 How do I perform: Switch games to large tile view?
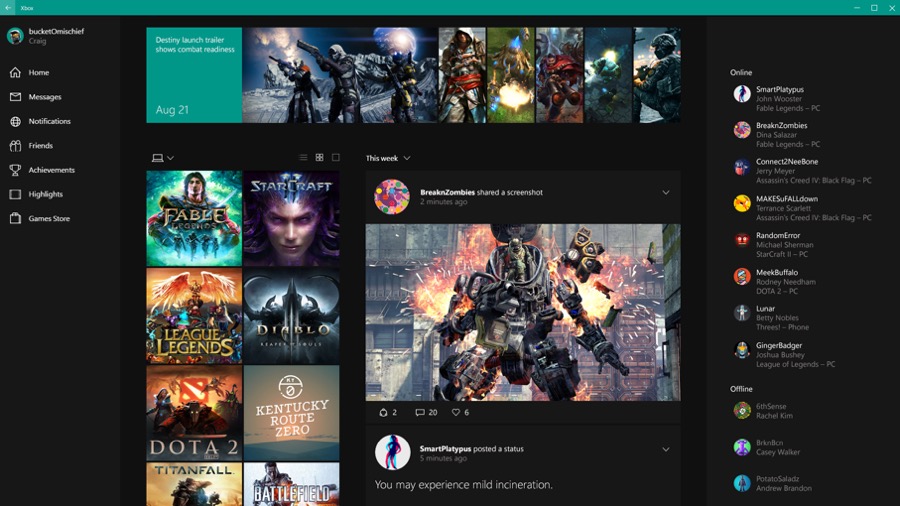(336, 157)
